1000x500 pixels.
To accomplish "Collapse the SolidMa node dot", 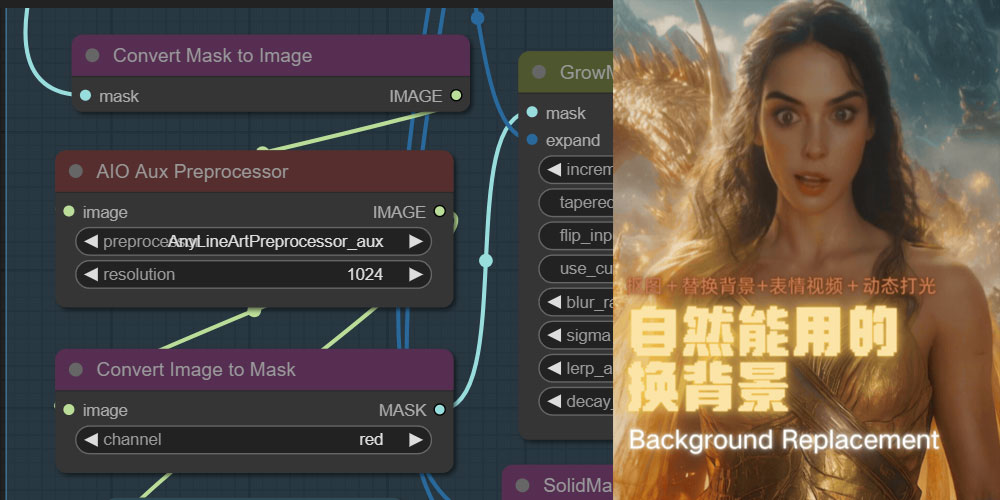I will point(522,486).
